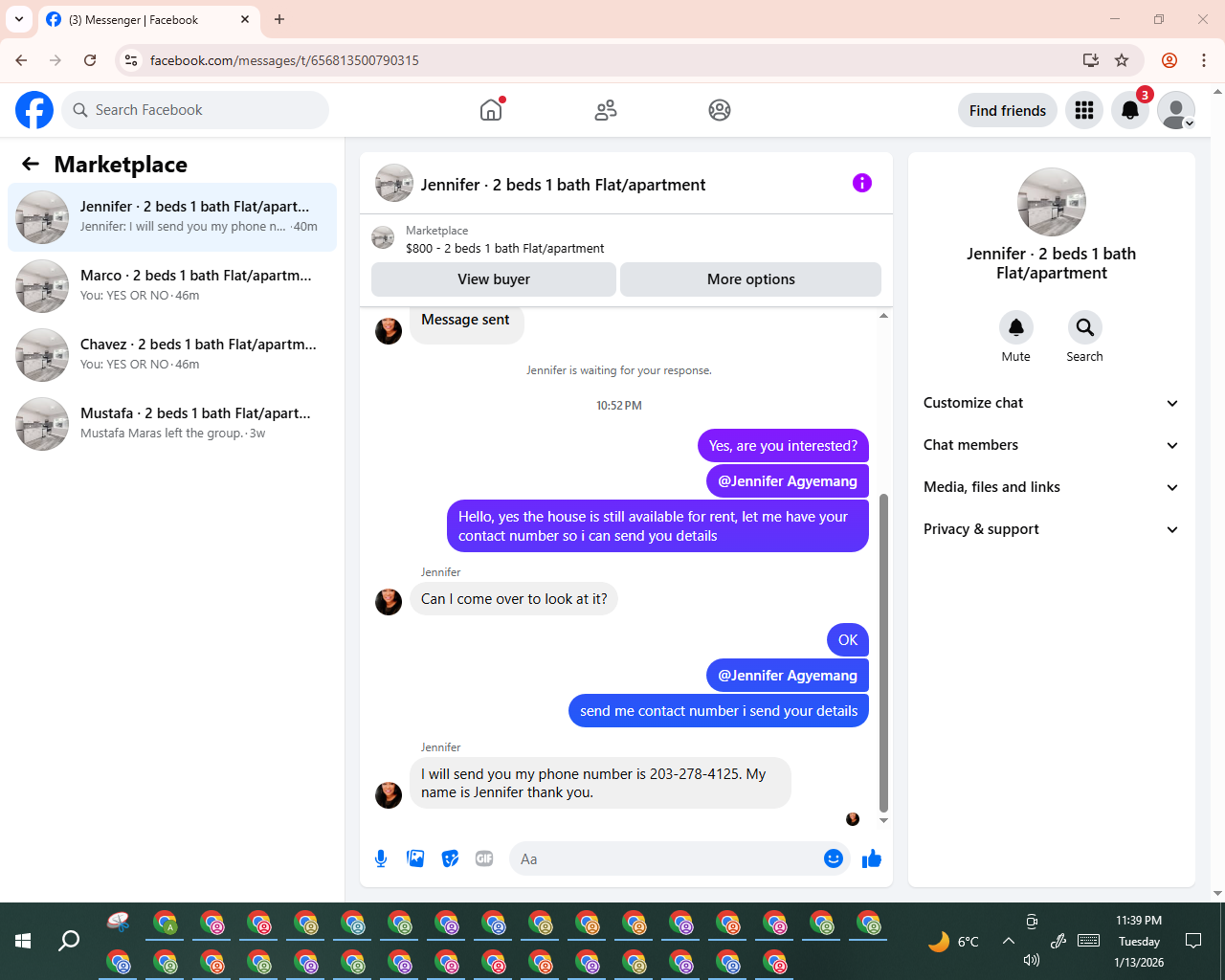Screen dimensions: 1225x980
Task: Open the Marco conversation in list
Action: click(172, 286)
